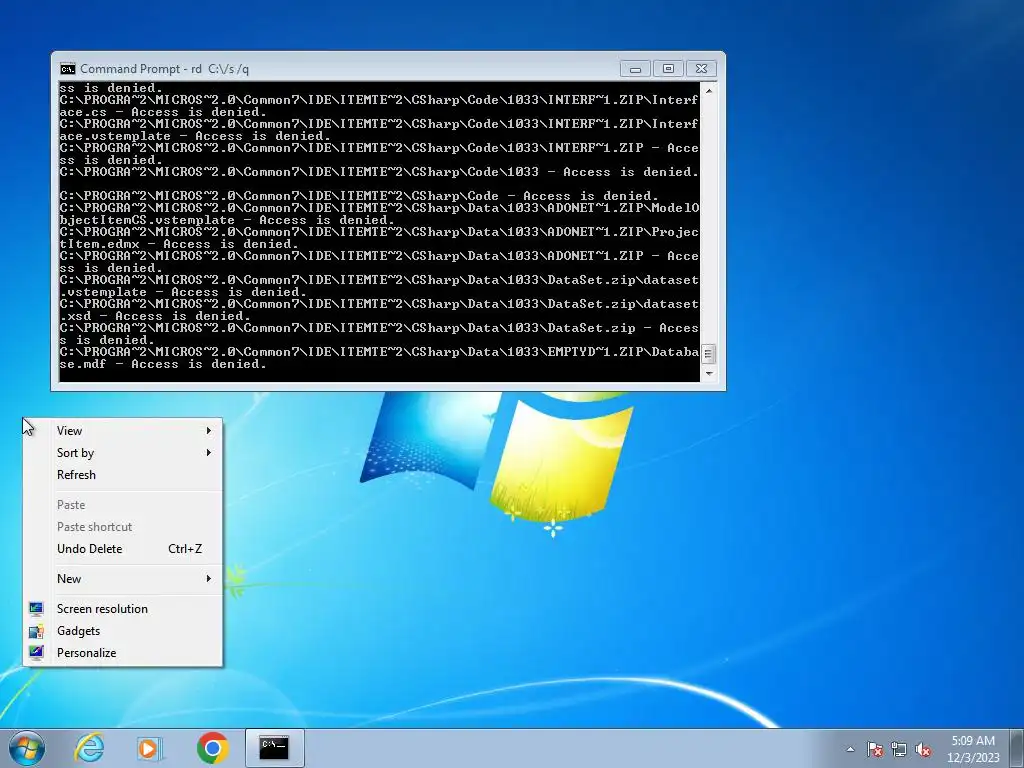Minimize the Command Prompt window

point(635,69)
